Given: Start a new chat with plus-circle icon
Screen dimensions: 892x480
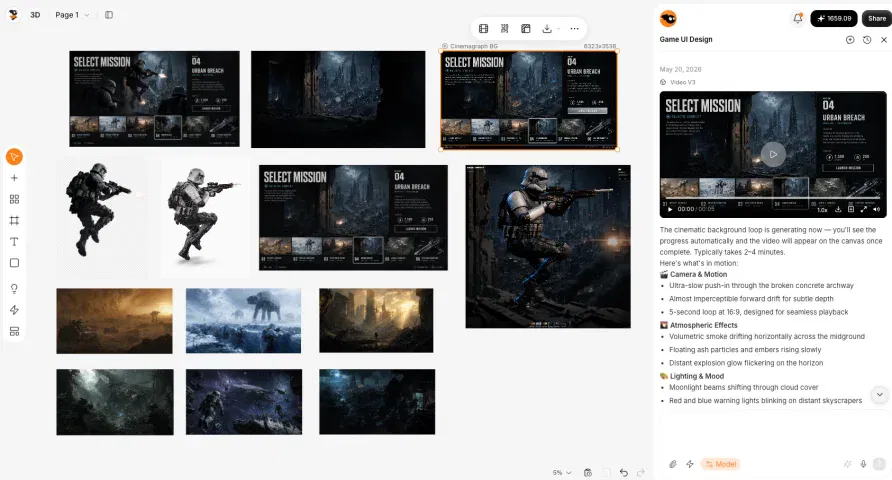Looking at the screenshot, I should [x=850, y=40].
